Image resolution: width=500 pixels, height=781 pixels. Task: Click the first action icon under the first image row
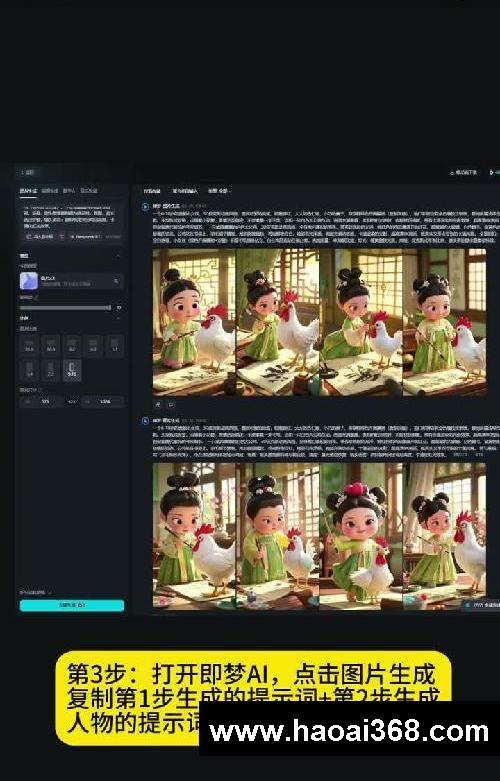(158, 405)
